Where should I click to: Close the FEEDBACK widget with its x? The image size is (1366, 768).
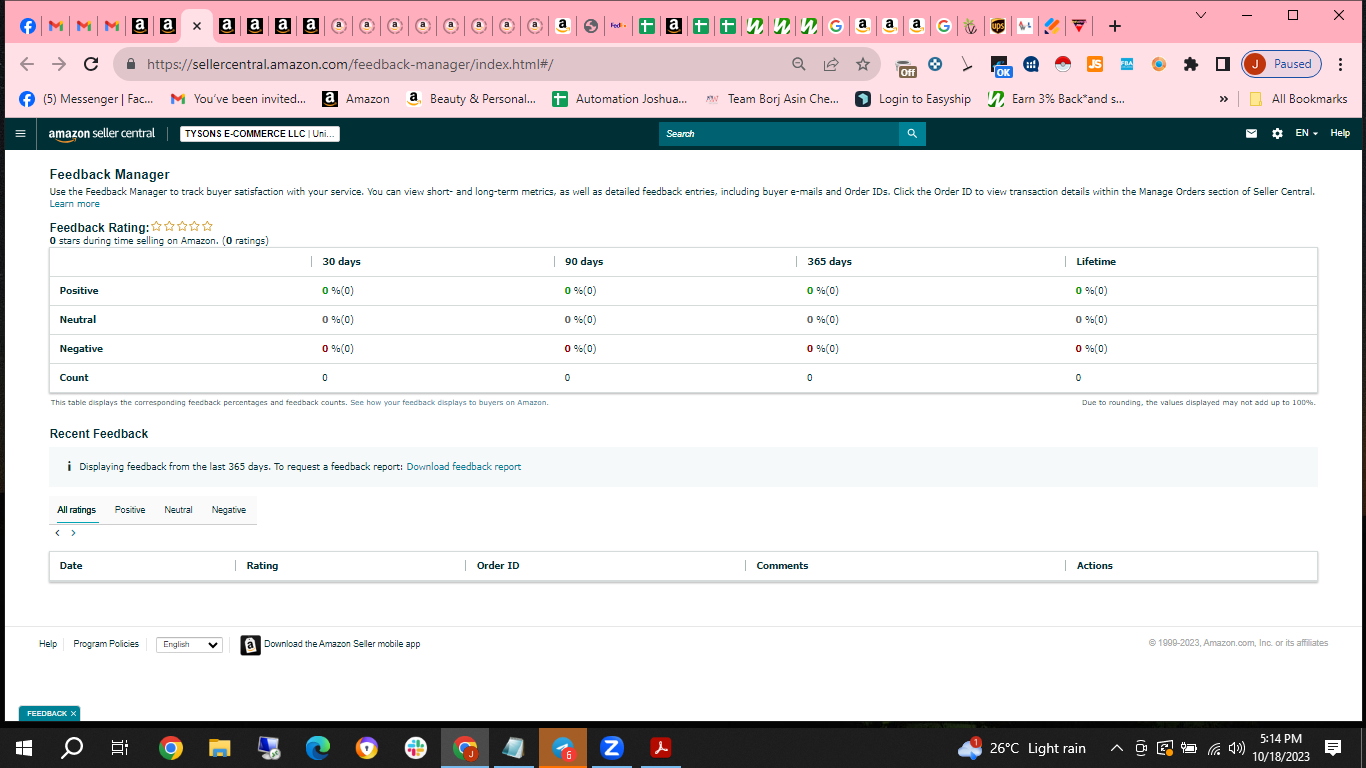(73, 714)
